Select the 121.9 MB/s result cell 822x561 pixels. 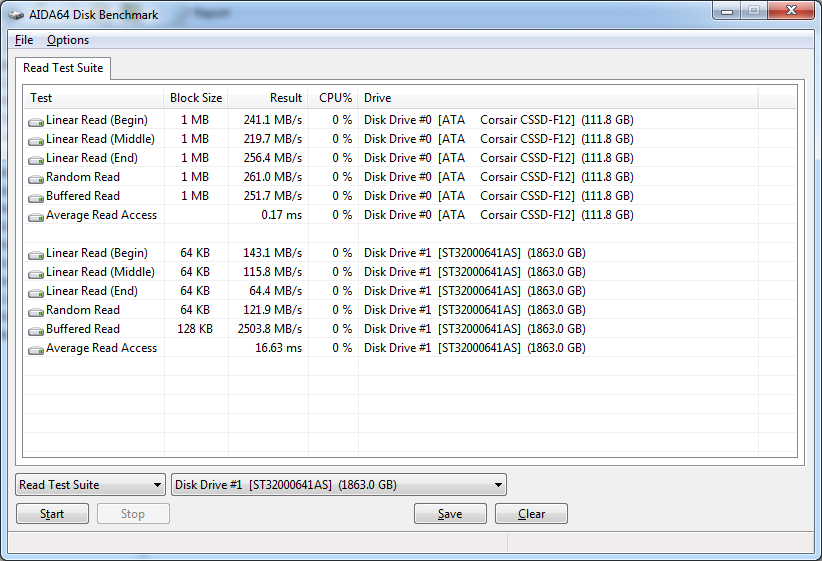pos(273,310)
